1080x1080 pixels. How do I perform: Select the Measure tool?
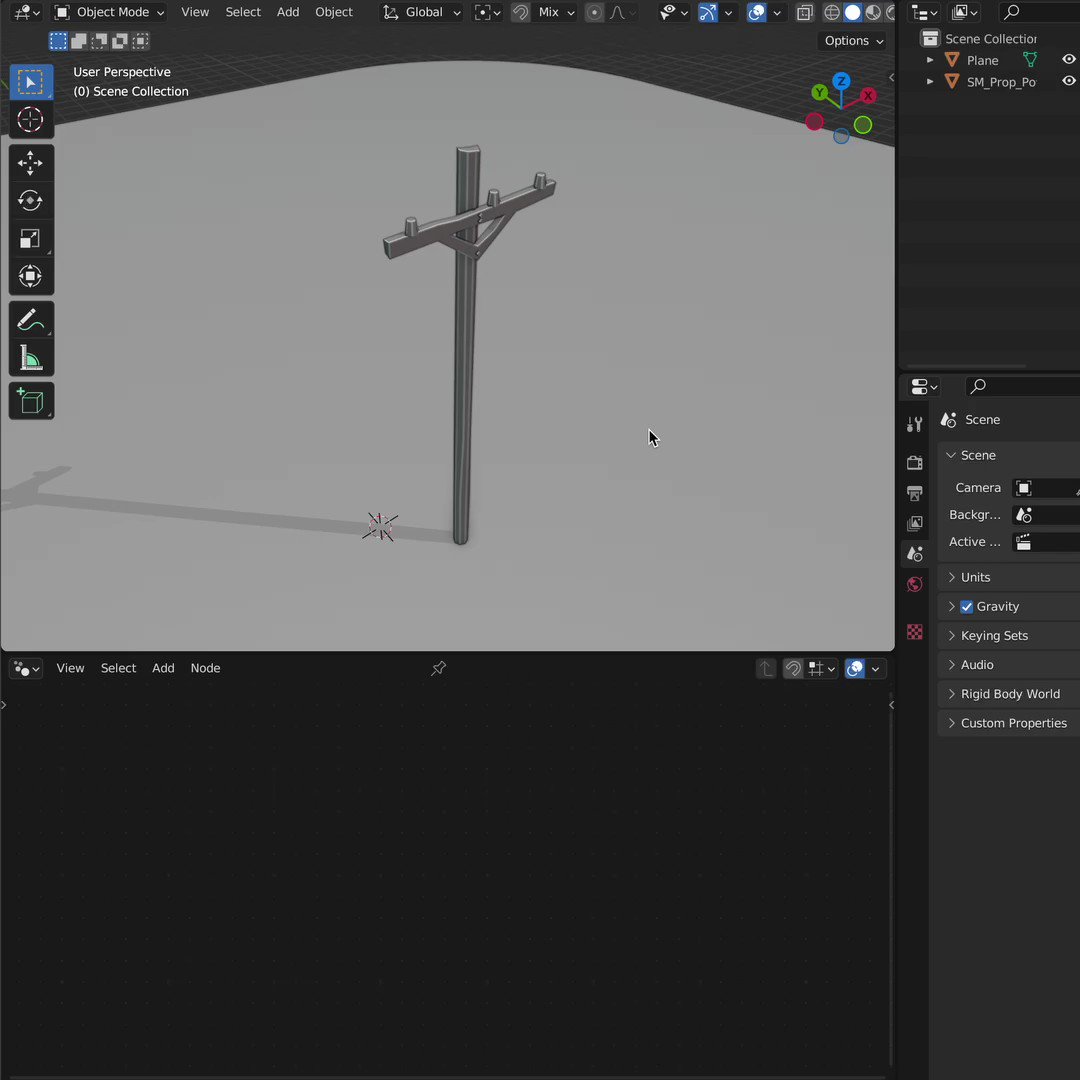point(31,357)
